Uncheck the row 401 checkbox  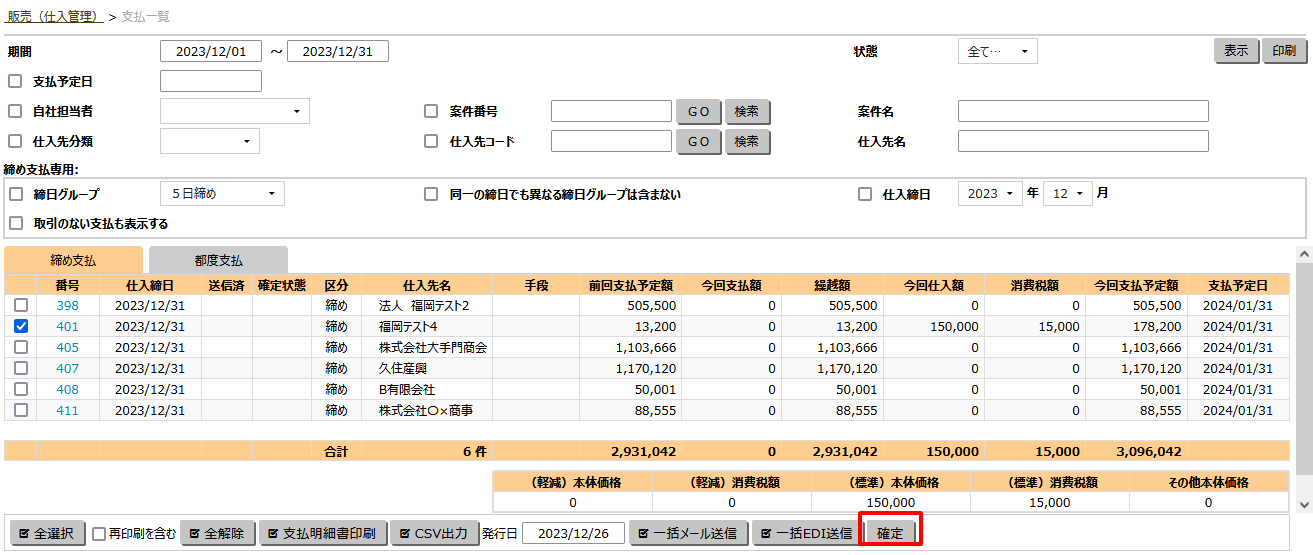(x=21, y=326)
